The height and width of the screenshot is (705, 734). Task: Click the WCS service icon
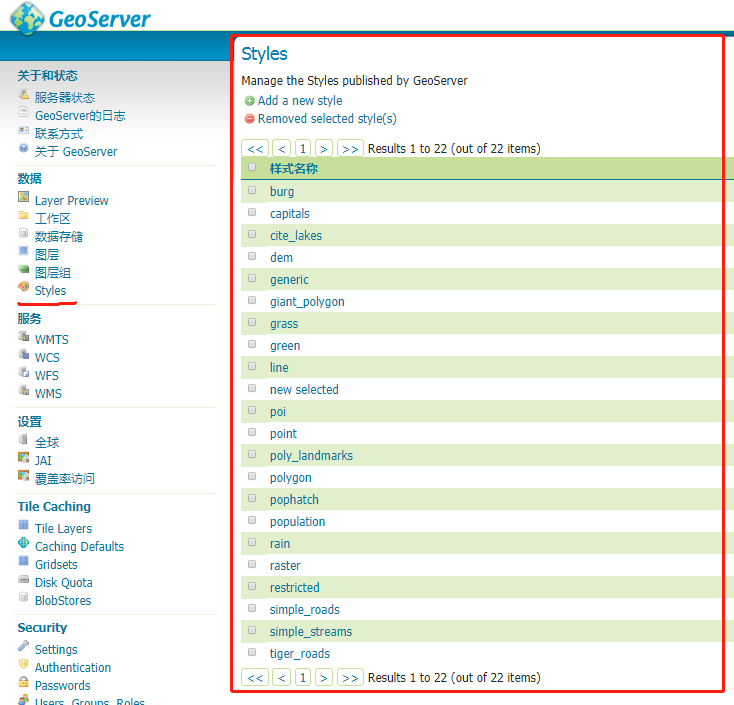pos(23,353)
